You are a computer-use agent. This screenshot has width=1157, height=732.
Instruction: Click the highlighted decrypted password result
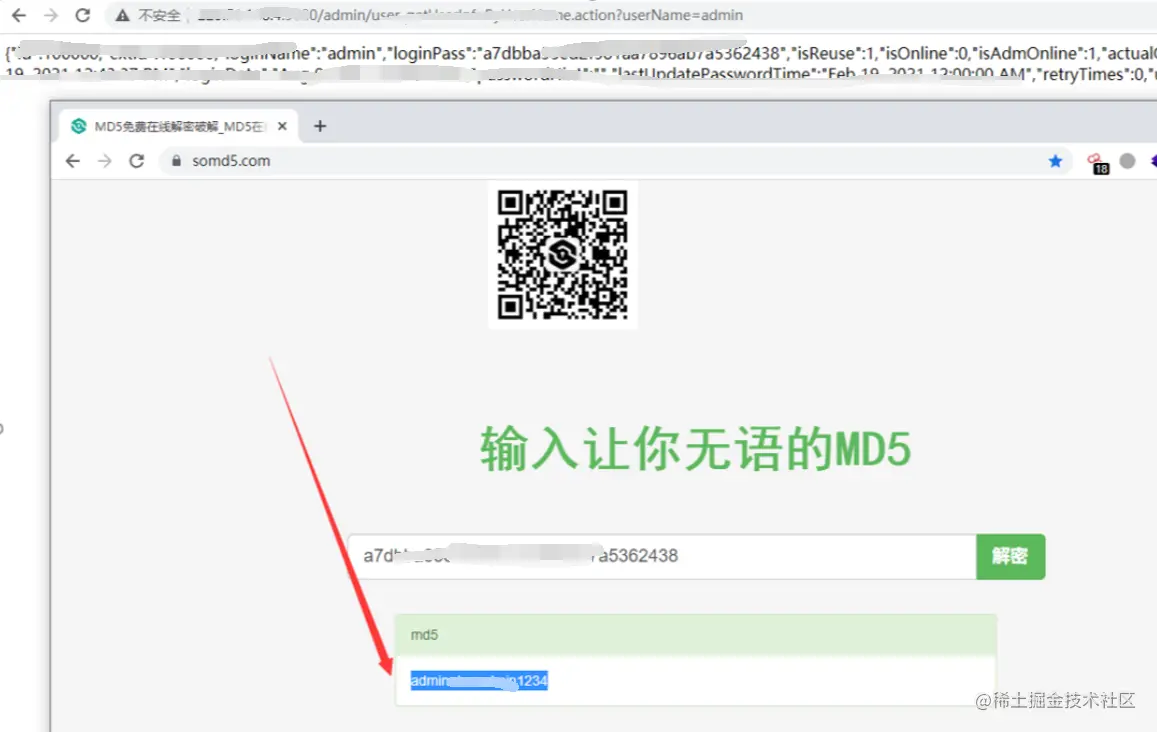(x=479, y=680)
